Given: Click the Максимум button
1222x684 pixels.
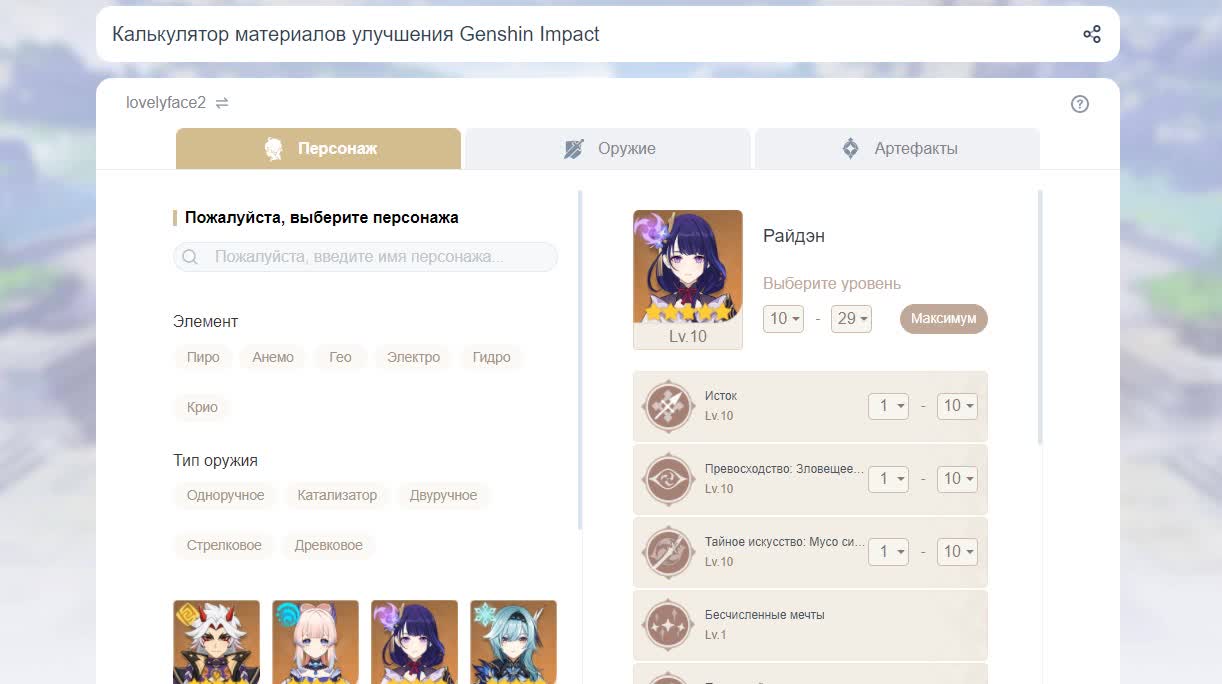Looking at the screenshot, I should tap(944, 319).
